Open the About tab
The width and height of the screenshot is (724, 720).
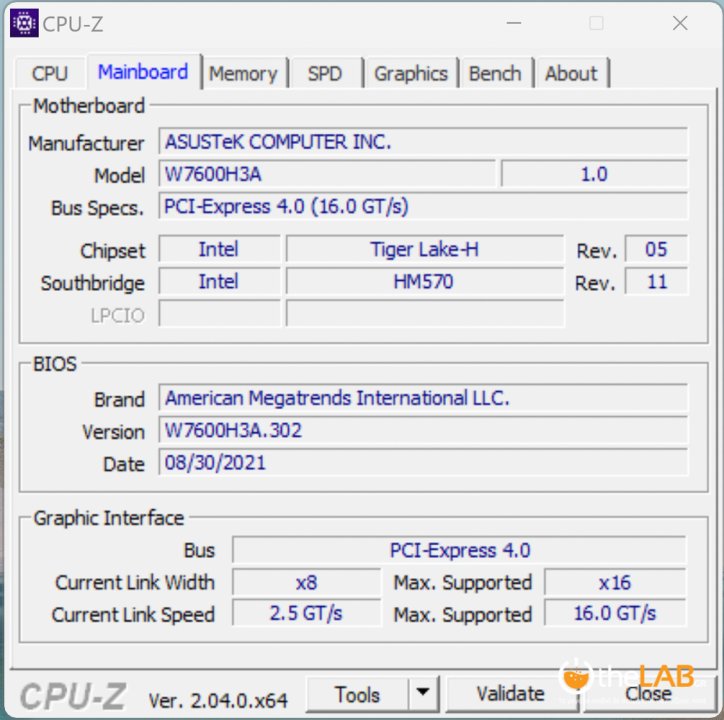pos(571,73)
